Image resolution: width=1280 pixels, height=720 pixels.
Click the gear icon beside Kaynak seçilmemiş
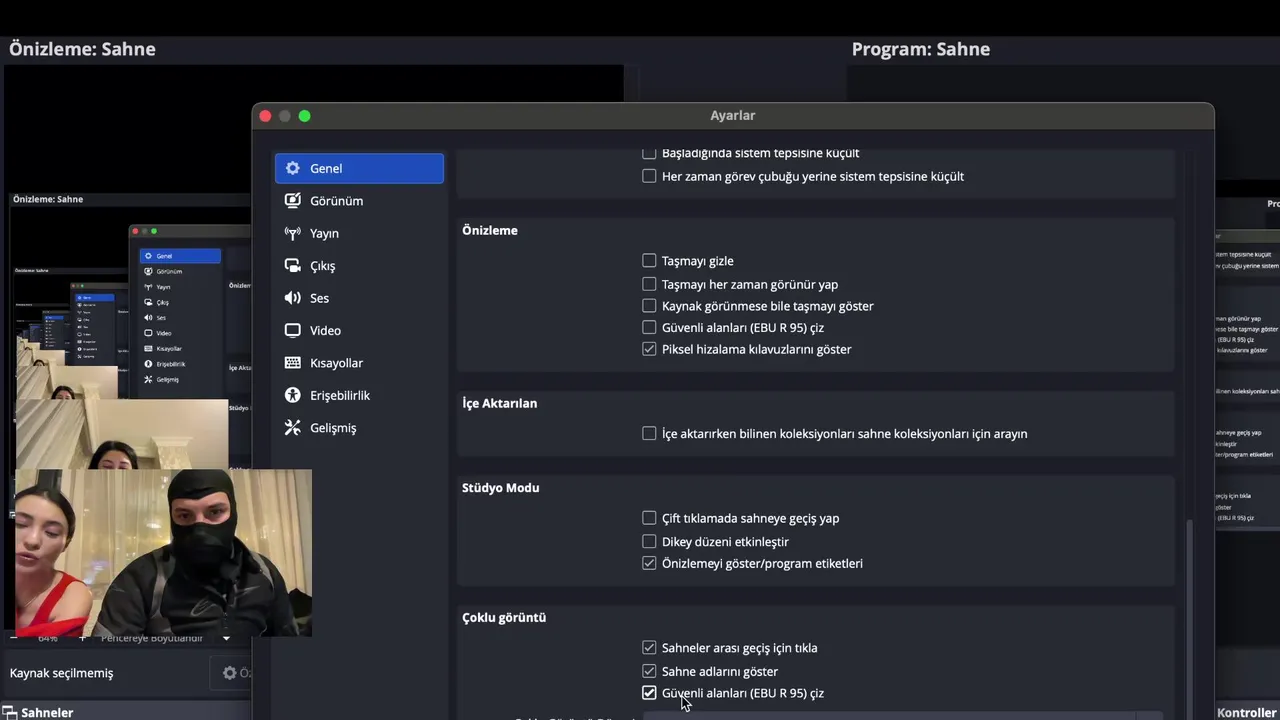click(x=230, y=673)
